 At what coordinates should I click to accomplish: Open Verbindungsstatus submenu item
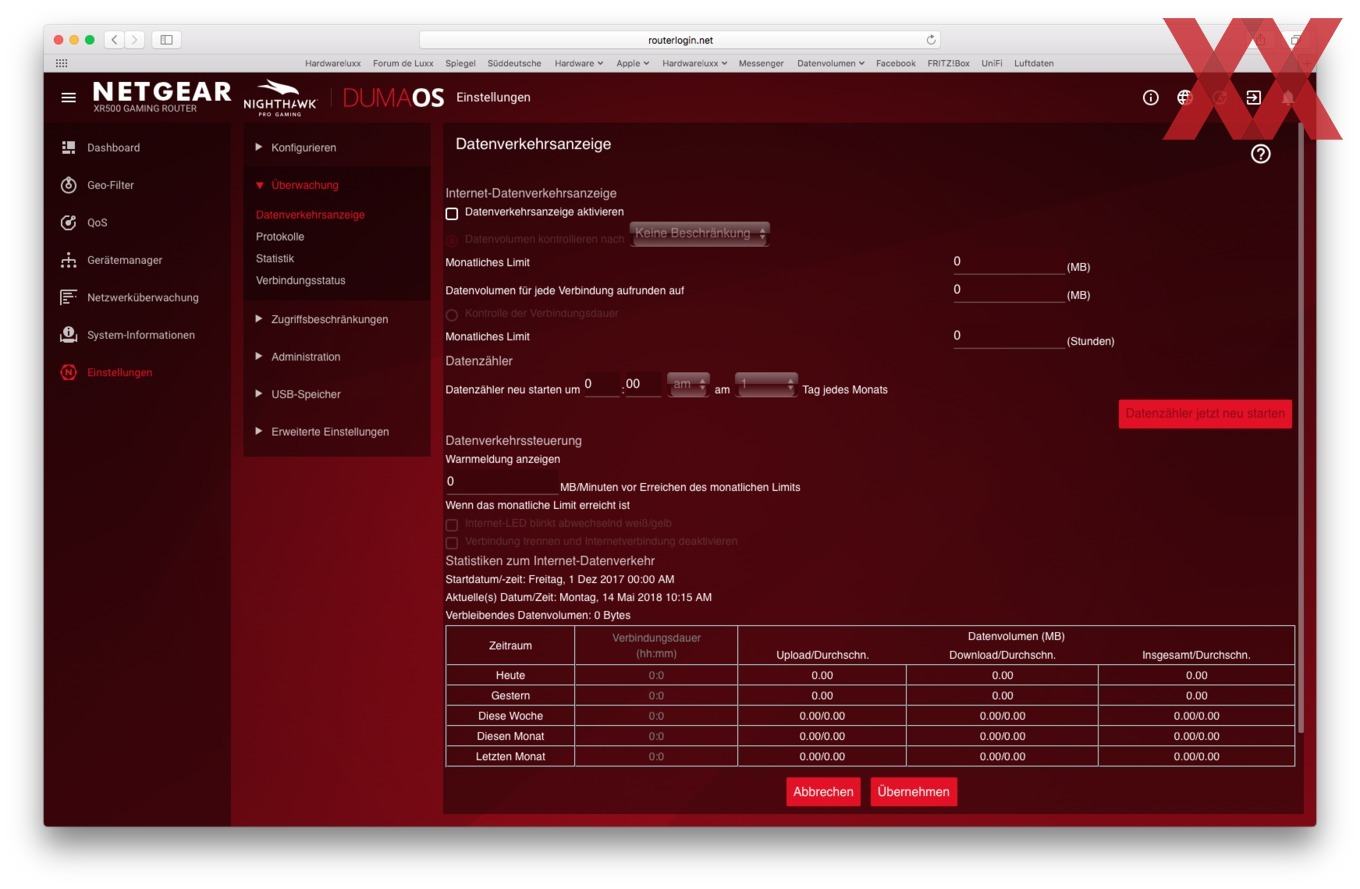300,281
